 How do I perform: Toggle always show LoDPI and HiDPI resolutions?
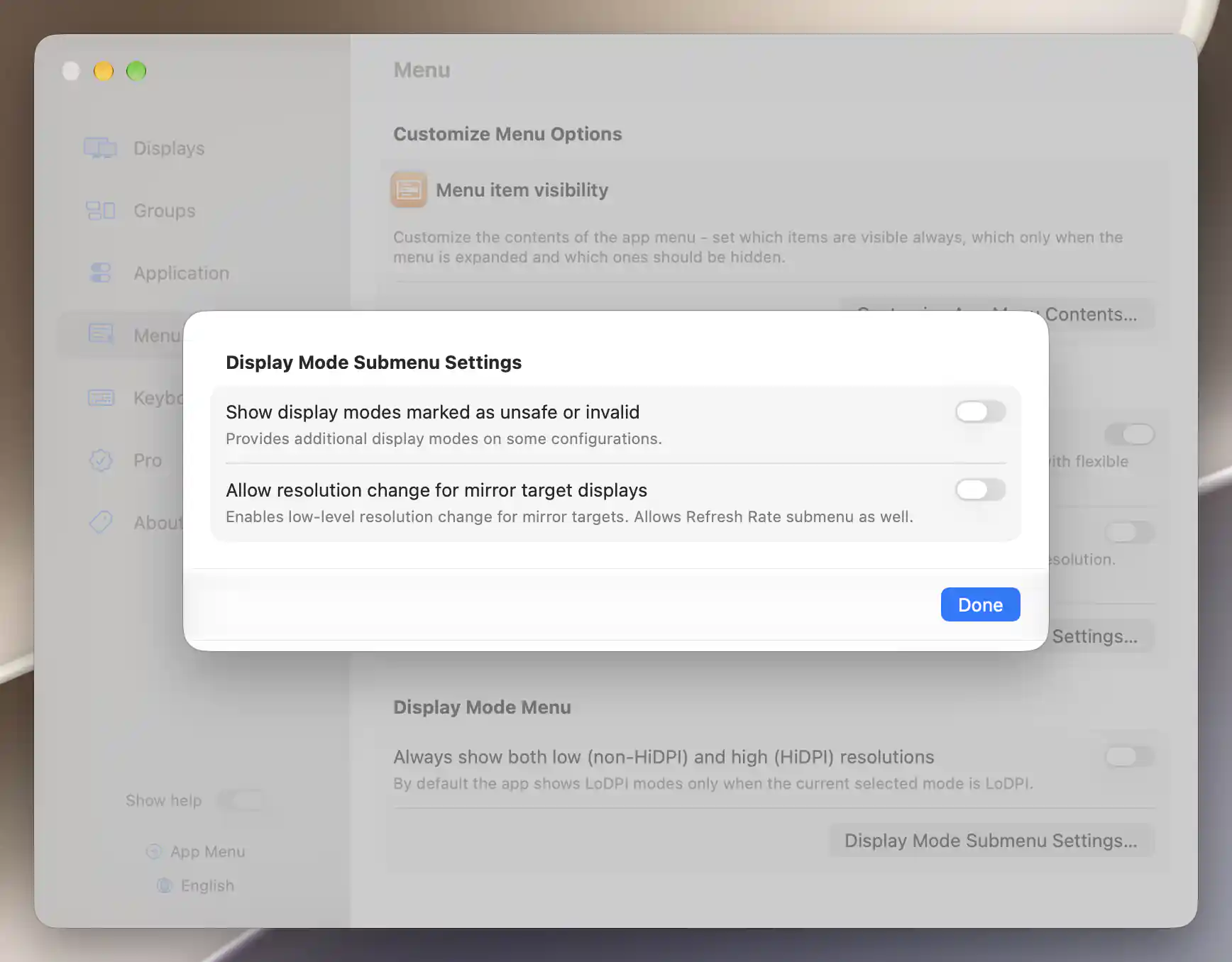tap(1130, 756)
